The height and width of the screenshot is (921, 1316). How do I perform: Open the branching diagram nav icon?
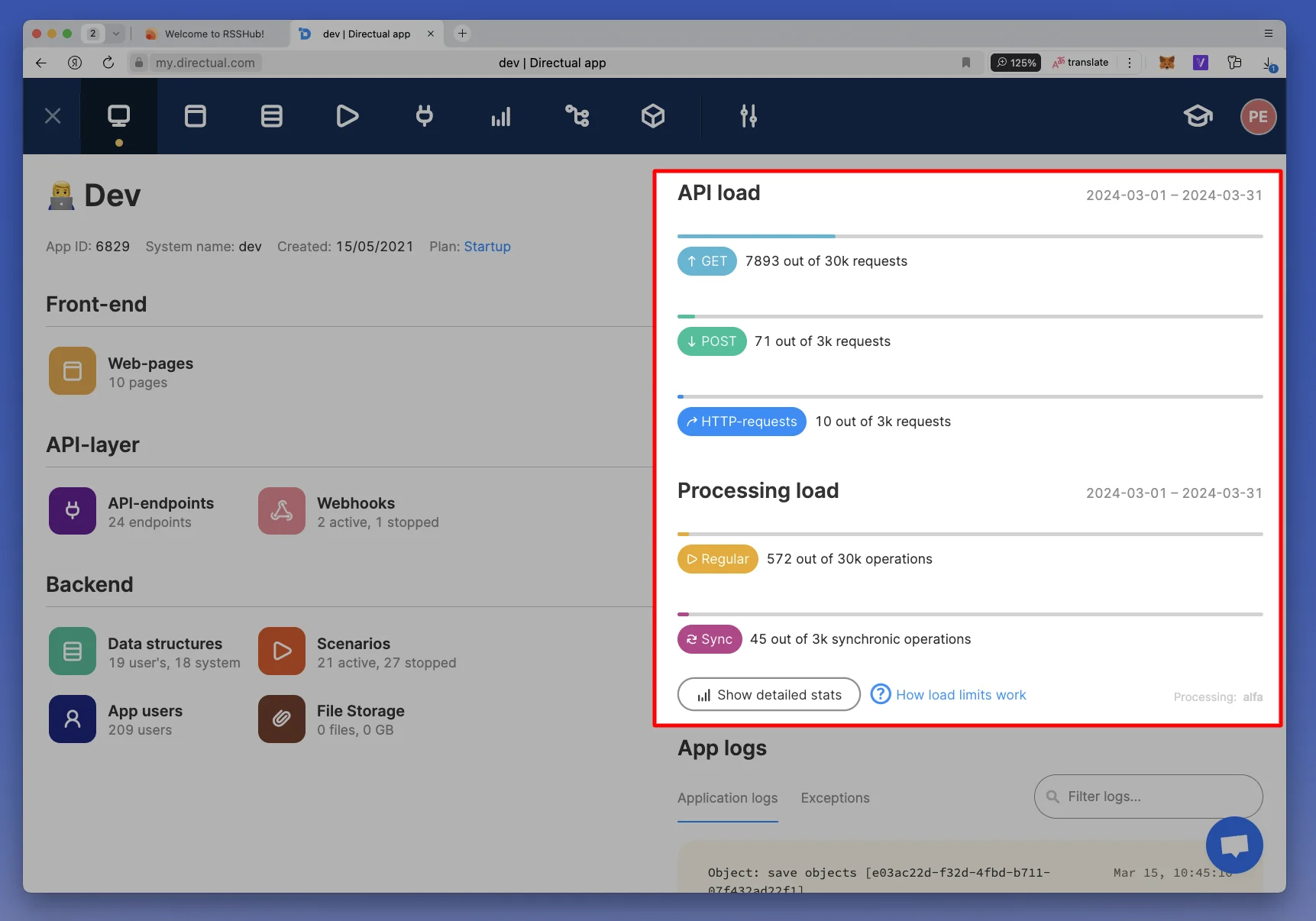[577, 116]
